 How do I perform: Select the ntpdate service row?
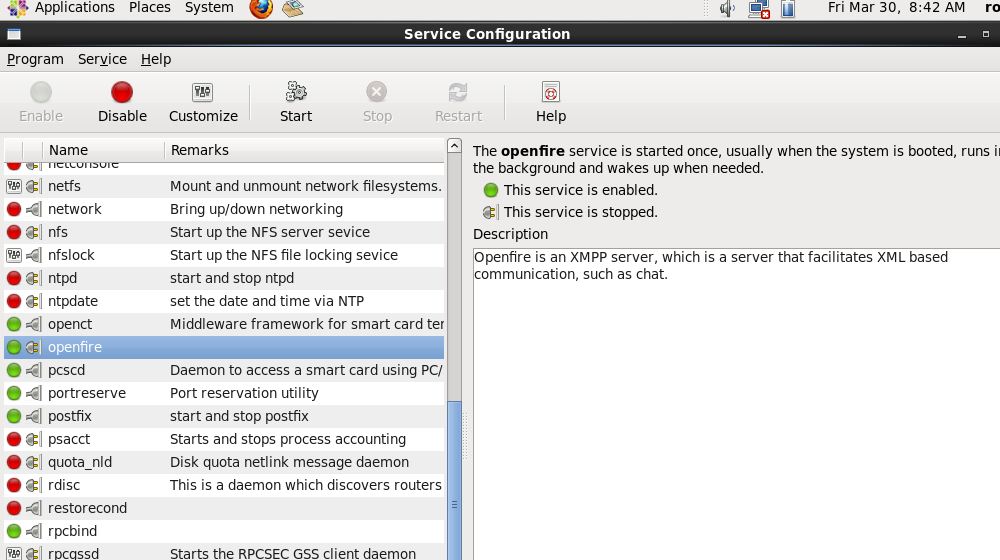224,301
